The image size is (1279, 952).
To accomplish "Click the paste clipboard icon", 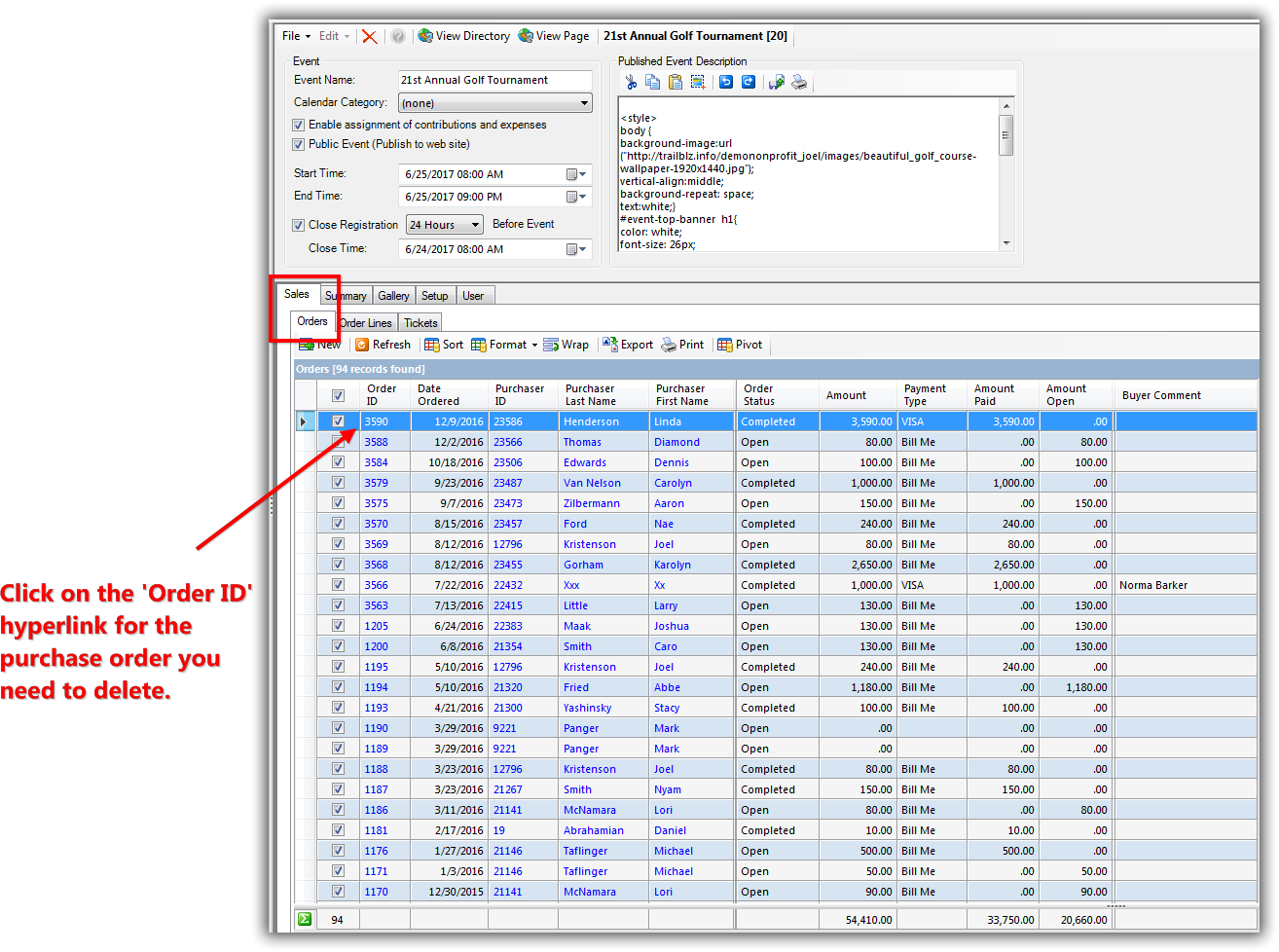I will coord(675,83).
